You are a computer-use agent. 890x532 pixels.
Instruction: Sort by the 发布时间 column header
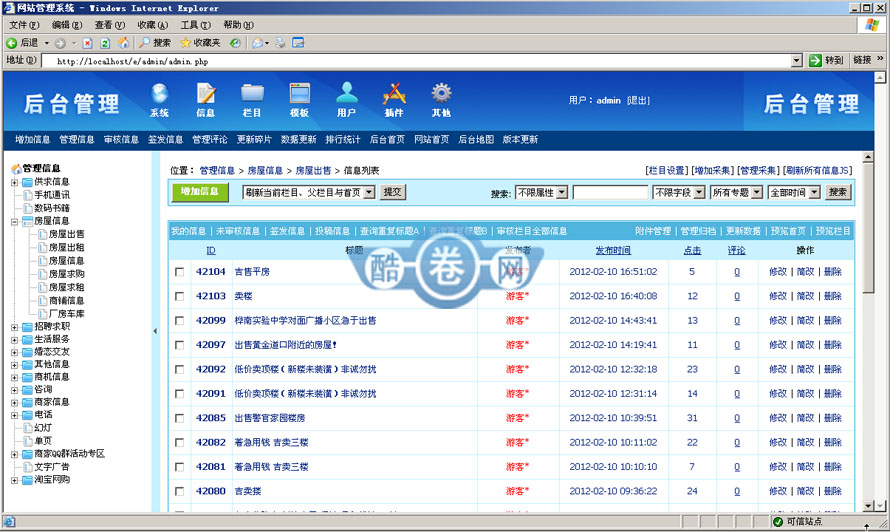tap(613, 250)
